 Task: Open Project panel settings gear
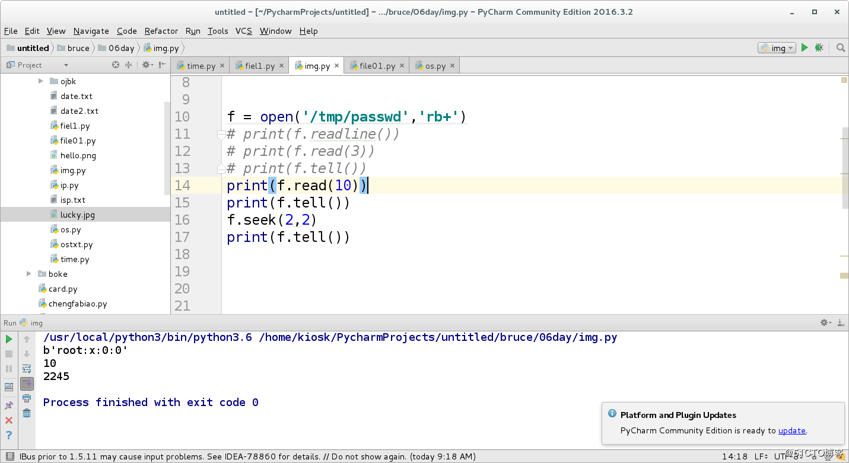pos(146,65)
